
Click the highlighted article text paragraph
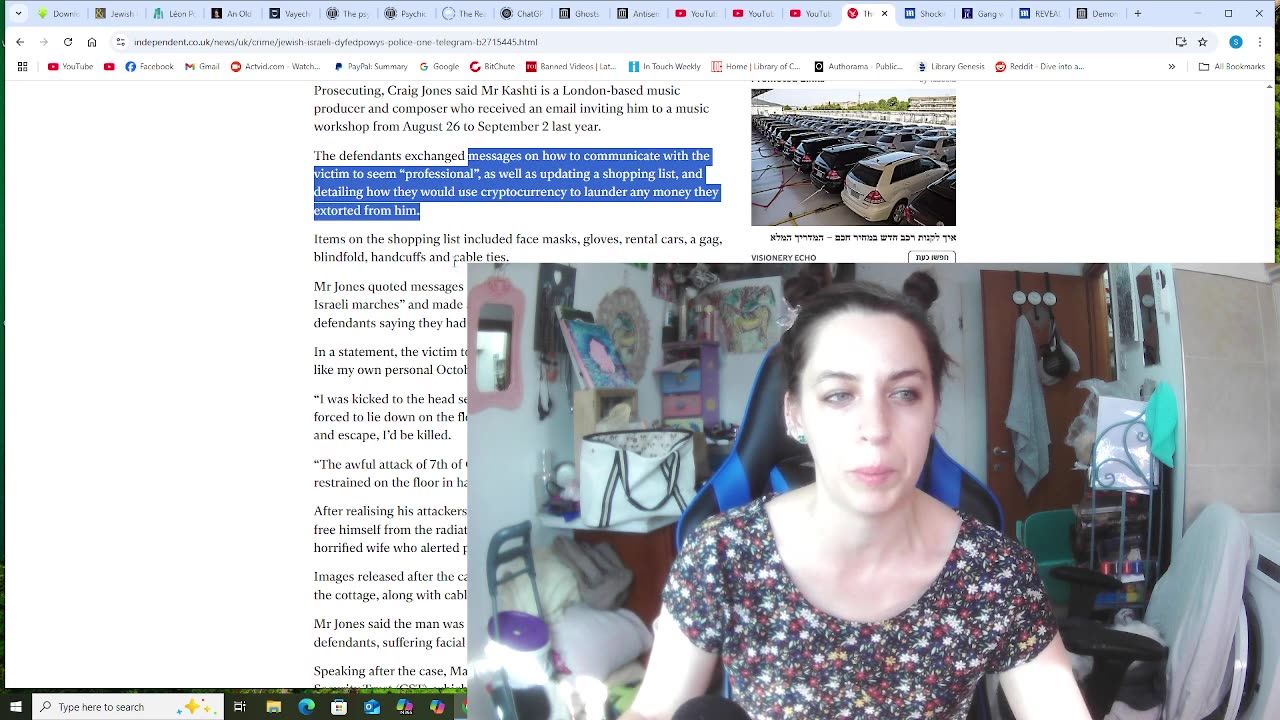click(x=516, y=183)
